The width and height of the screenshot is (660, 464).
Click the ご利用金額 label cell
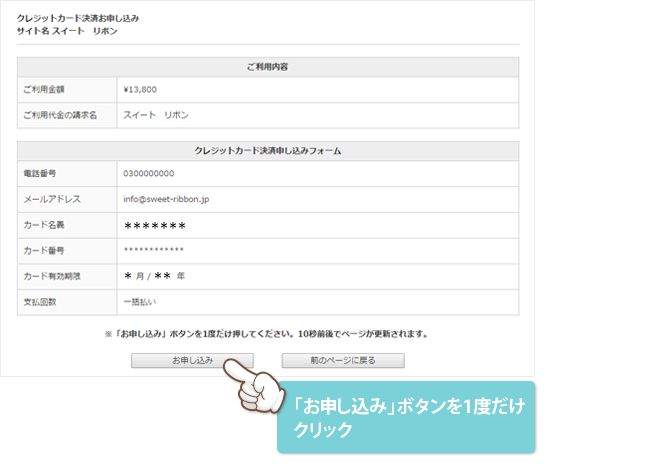click(x=67, y=90)
